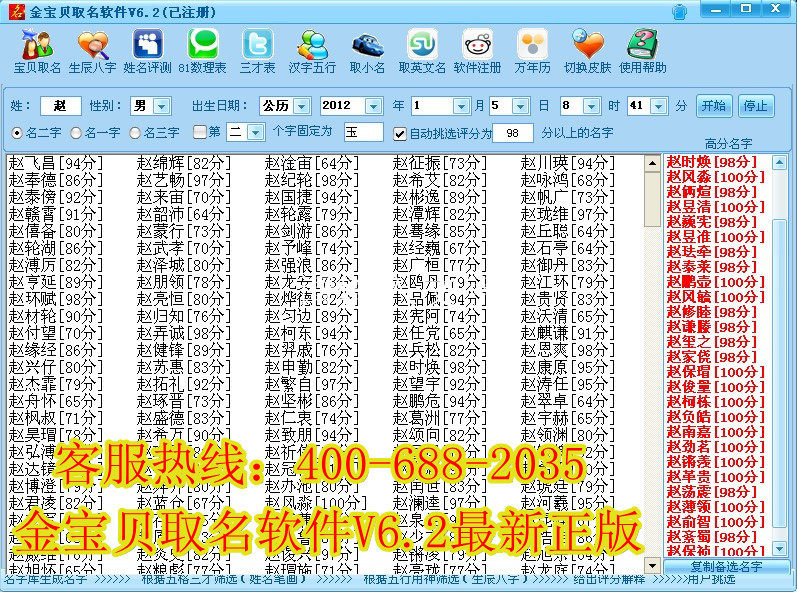
Task: Select high-score name 赵革贵[100分]
Action: [716, 477]
